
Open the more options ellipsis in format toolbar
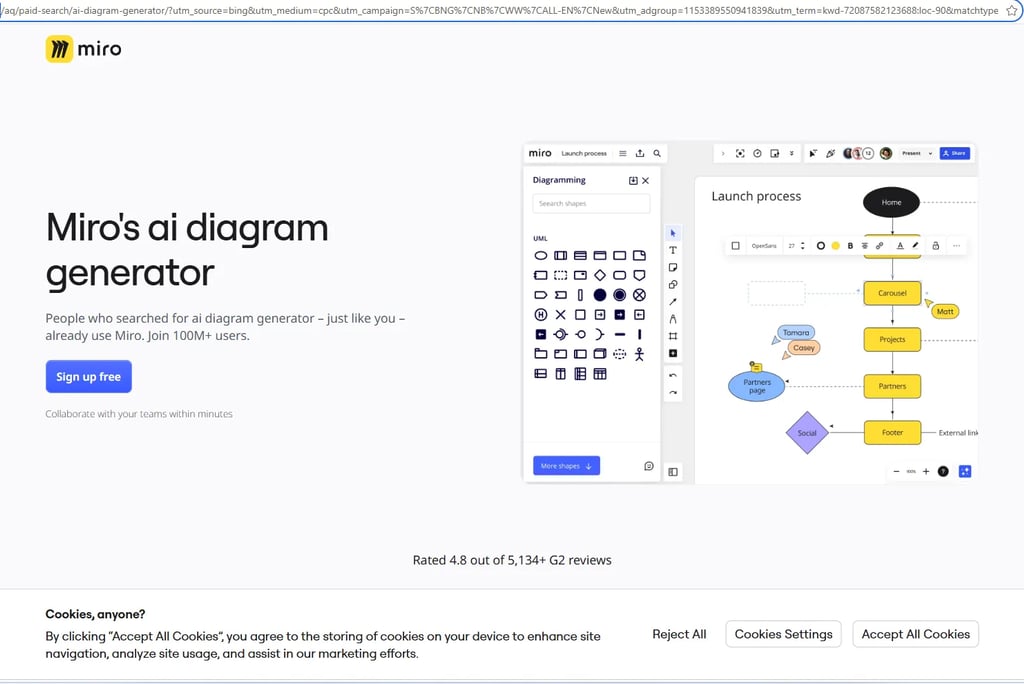click(x=957, y=246)
